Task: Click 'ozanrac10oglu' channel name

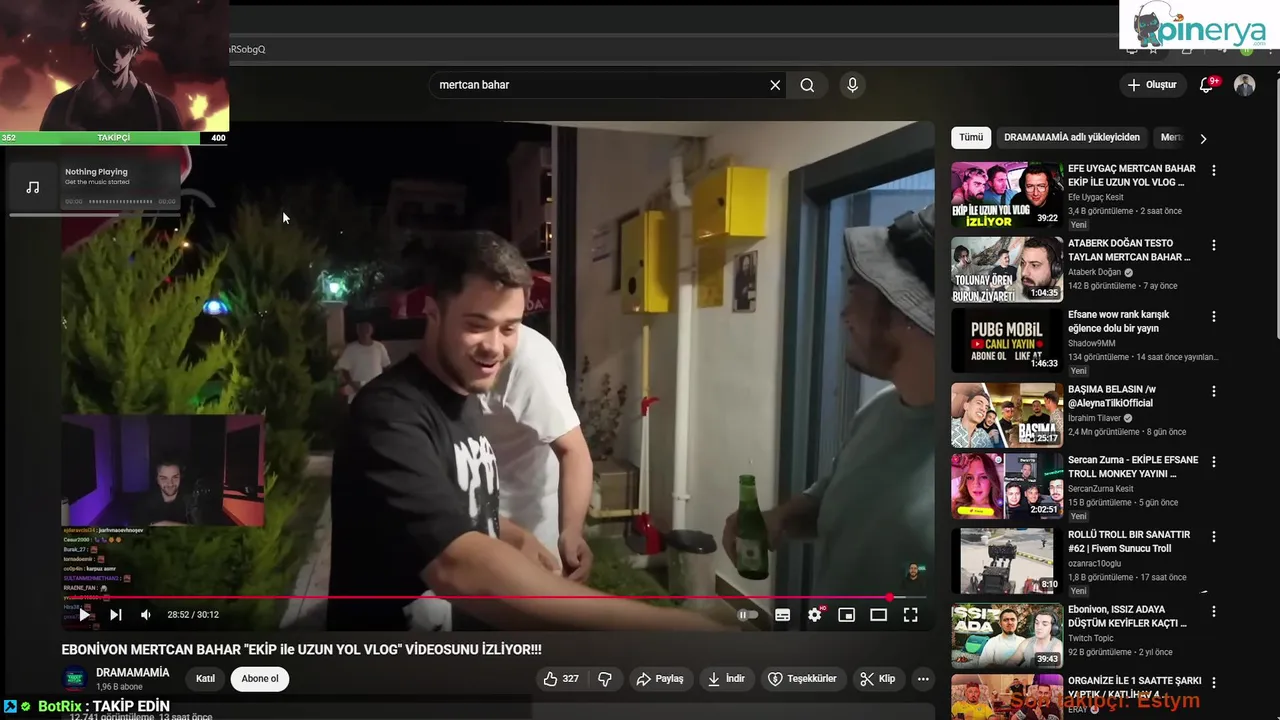Action: coord(1096,563)
